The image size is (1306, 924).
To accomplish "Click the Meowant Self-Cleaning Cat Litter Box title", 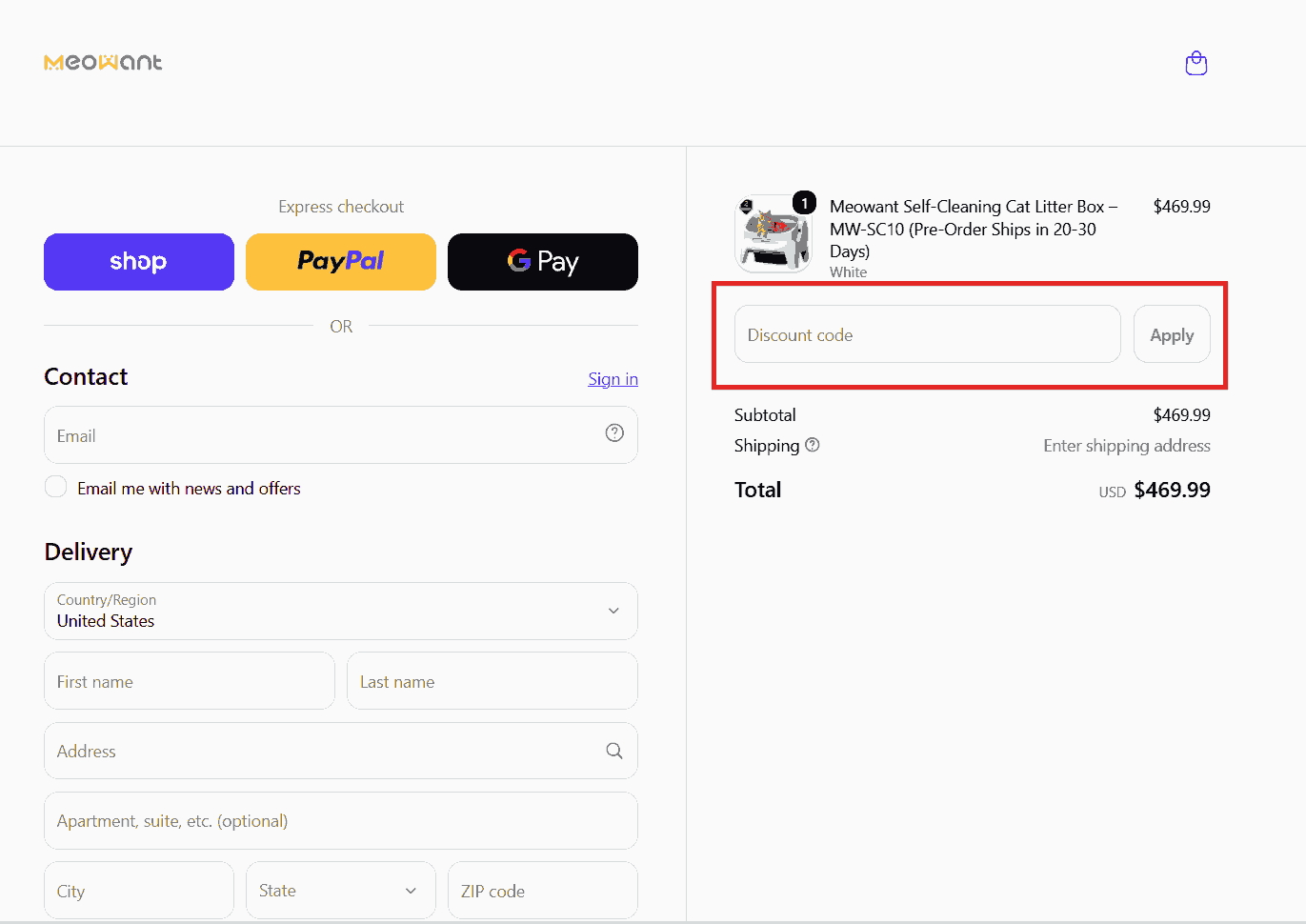I will click(974, 229).
